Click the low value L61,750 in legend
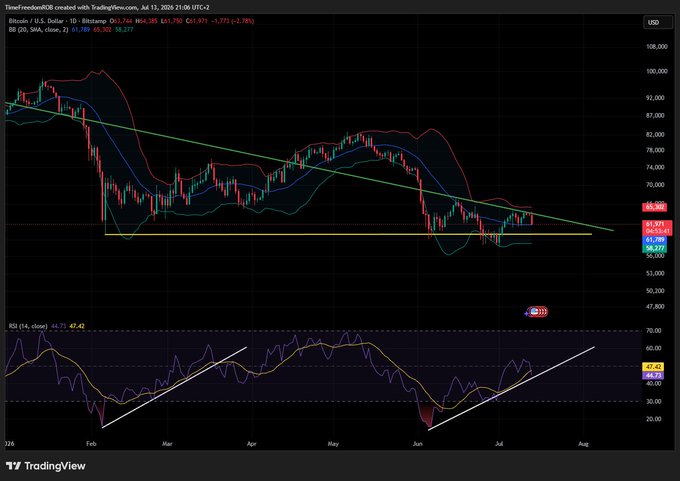680x481 pixels. [x=171, y=21]
